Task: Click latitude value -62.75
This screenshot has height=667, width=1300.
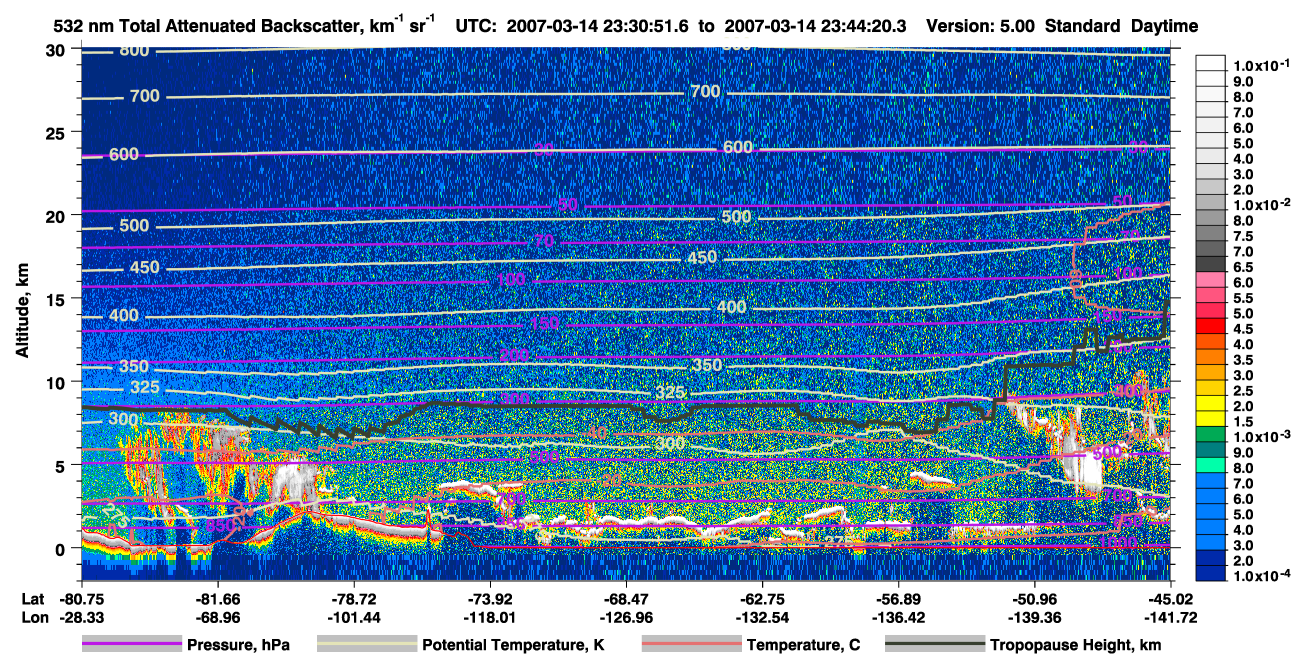Action: tap(762, 598)
